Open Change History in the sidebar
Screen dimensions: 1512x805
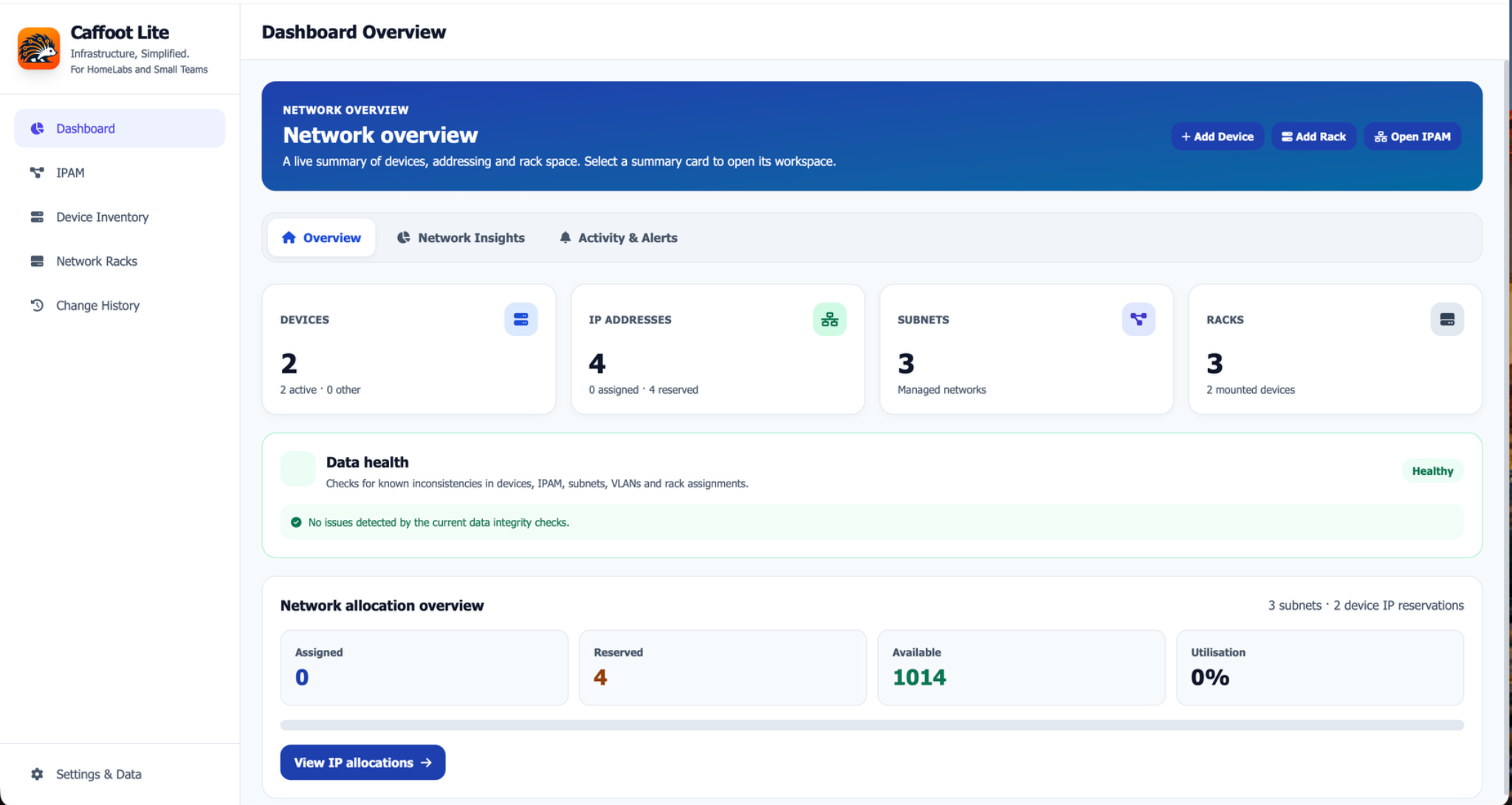click(120, 306)
